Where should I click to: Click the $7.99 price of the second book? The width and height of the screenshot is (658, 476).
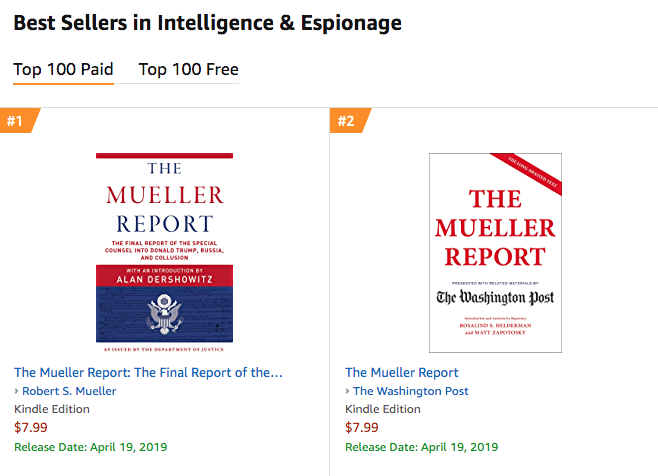[x=361, y=427]
